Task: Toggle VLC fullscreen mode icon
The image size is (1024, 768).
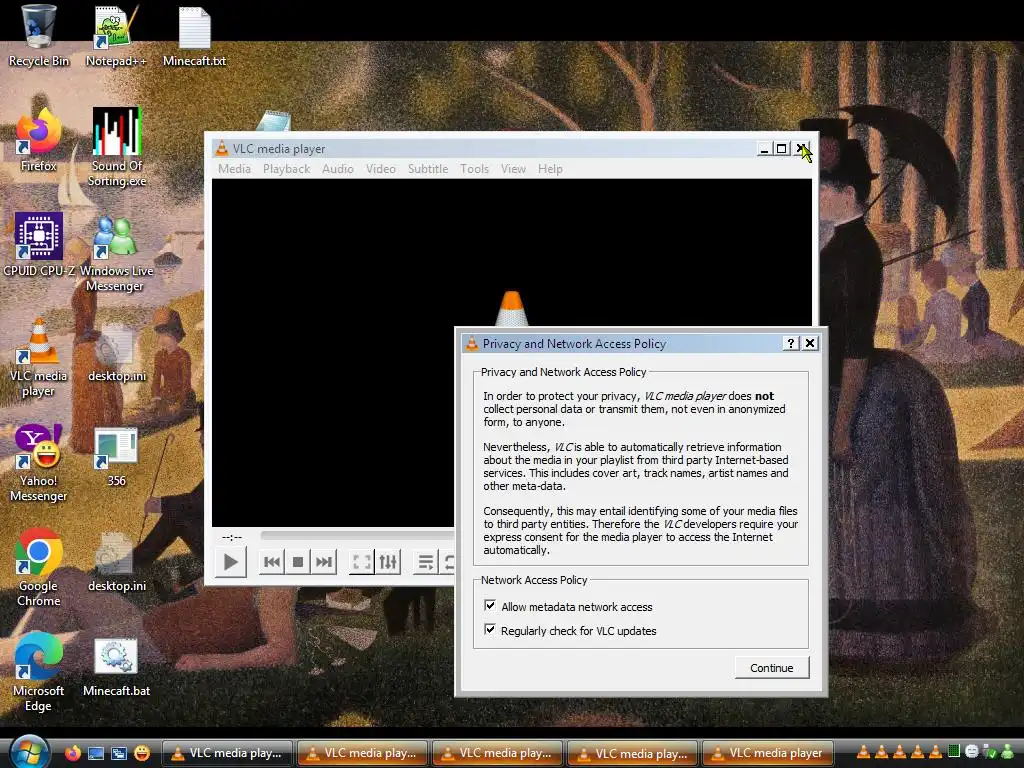Action: coord(362,562)
